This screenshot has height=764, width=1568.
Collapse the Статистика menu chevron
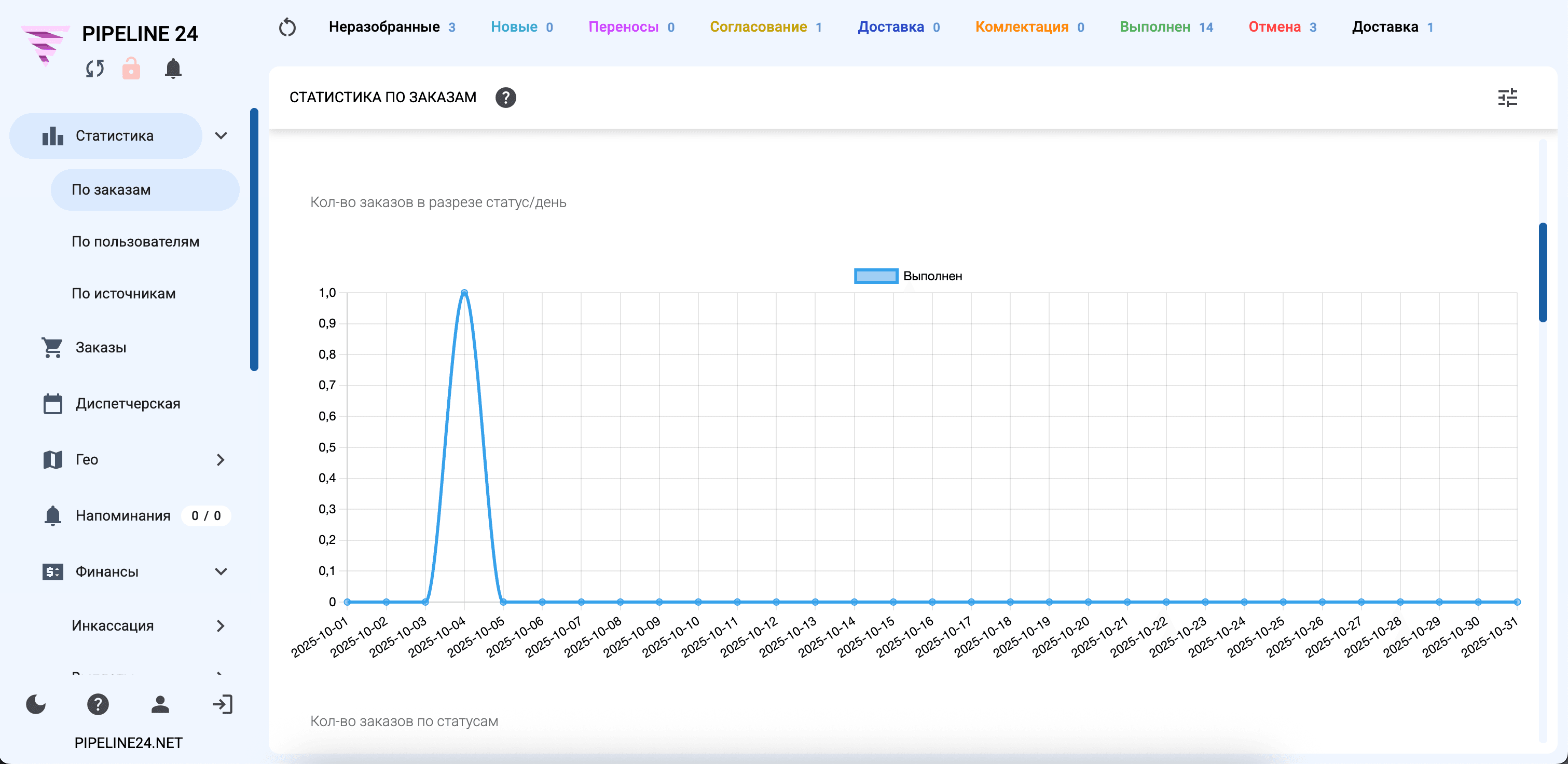pyautogui.click(x=221, y=136)
